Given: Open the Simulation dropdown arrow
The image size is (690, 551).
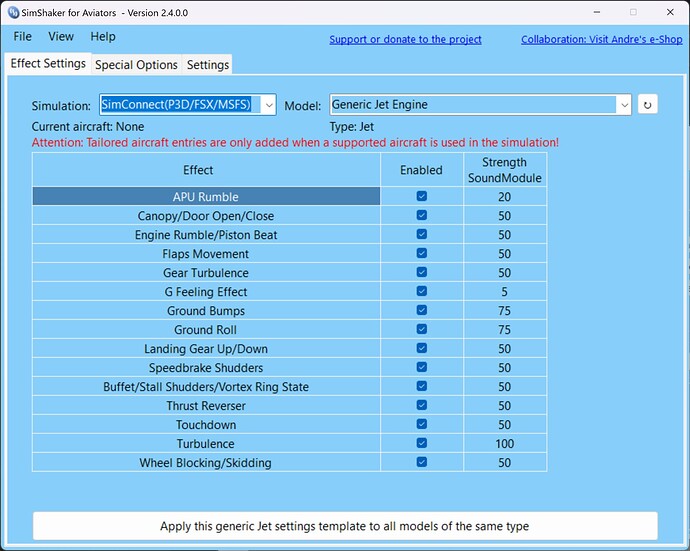Looking at the screenshot, I should tap(269, 105).
